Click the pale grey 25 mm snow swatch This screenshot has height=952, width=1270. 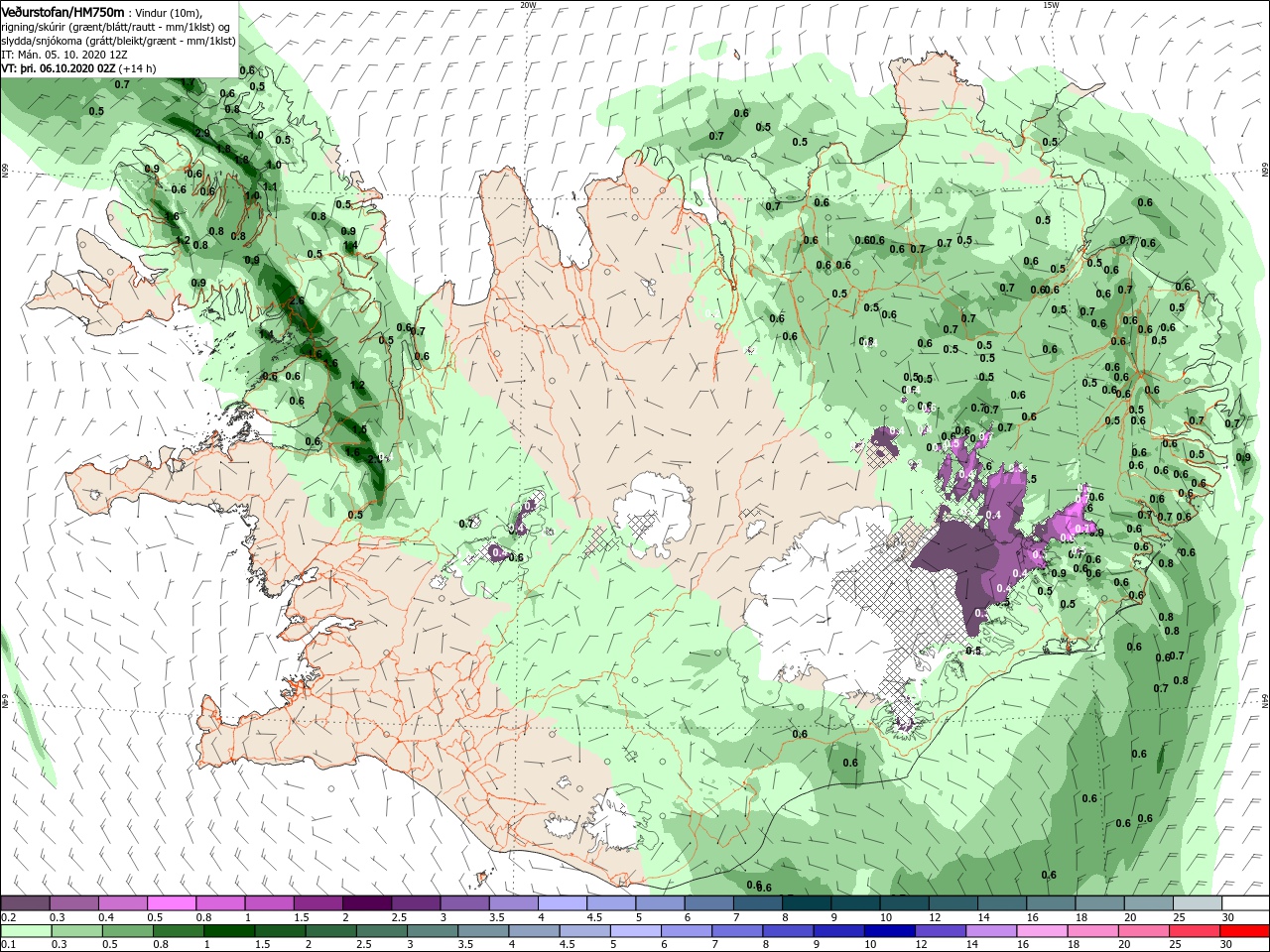(x=1197, y=903)
